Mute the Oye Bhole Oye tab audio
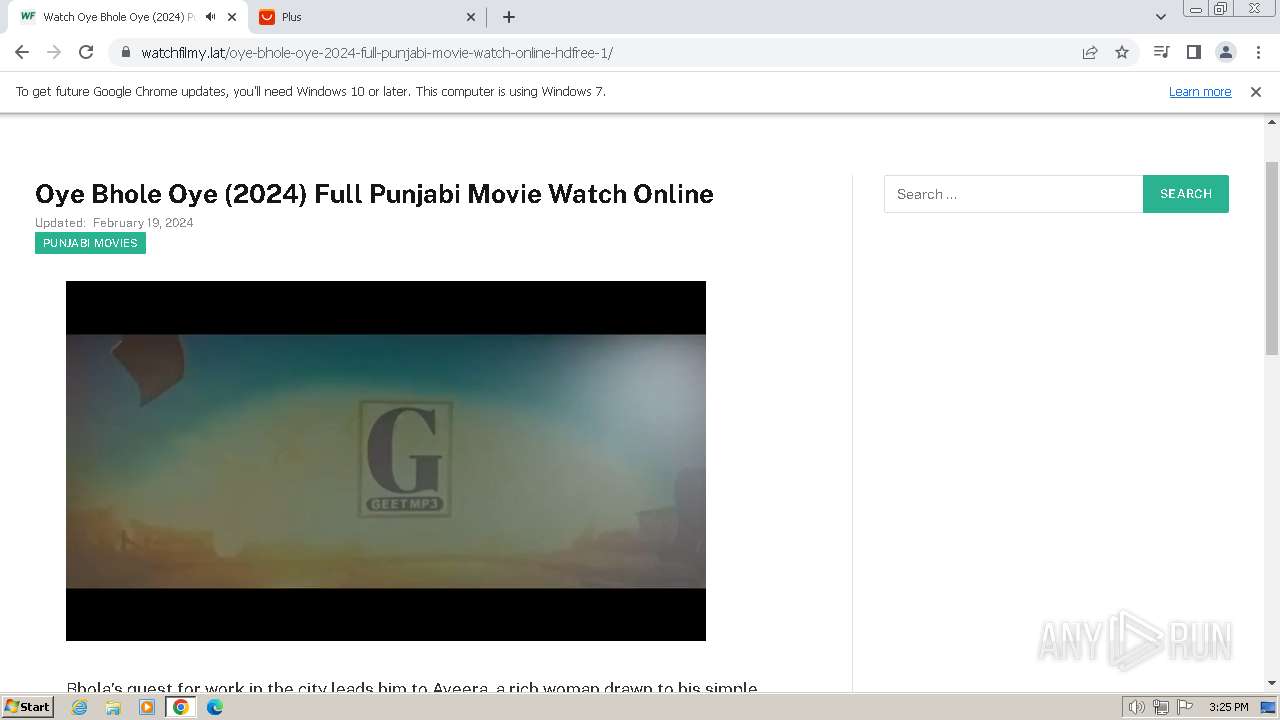Viewport: 1280px width, 720px height. click(x=210, y=17)
